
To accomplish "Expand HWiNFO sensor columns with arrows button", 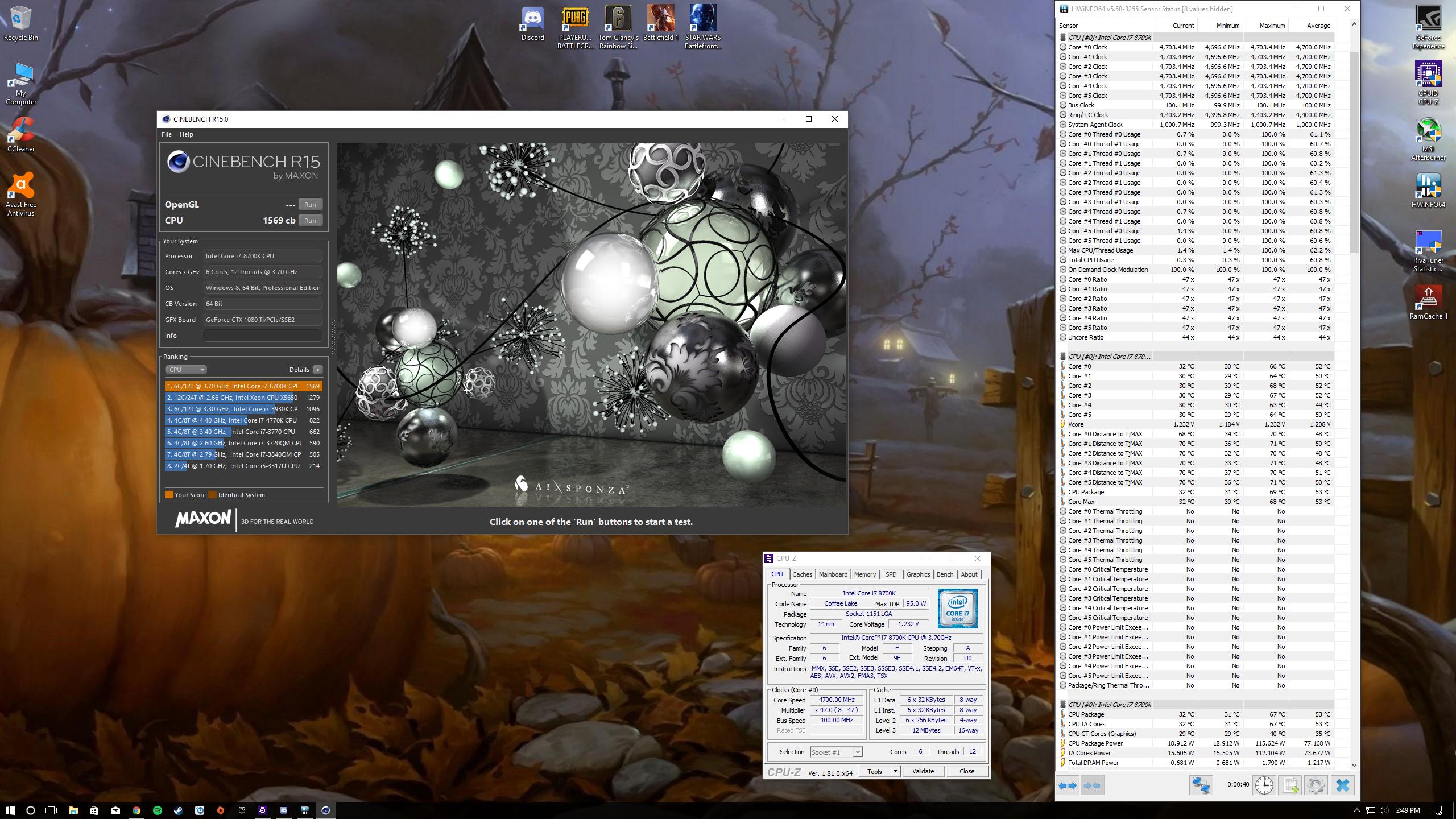I will coord(1068,785).
